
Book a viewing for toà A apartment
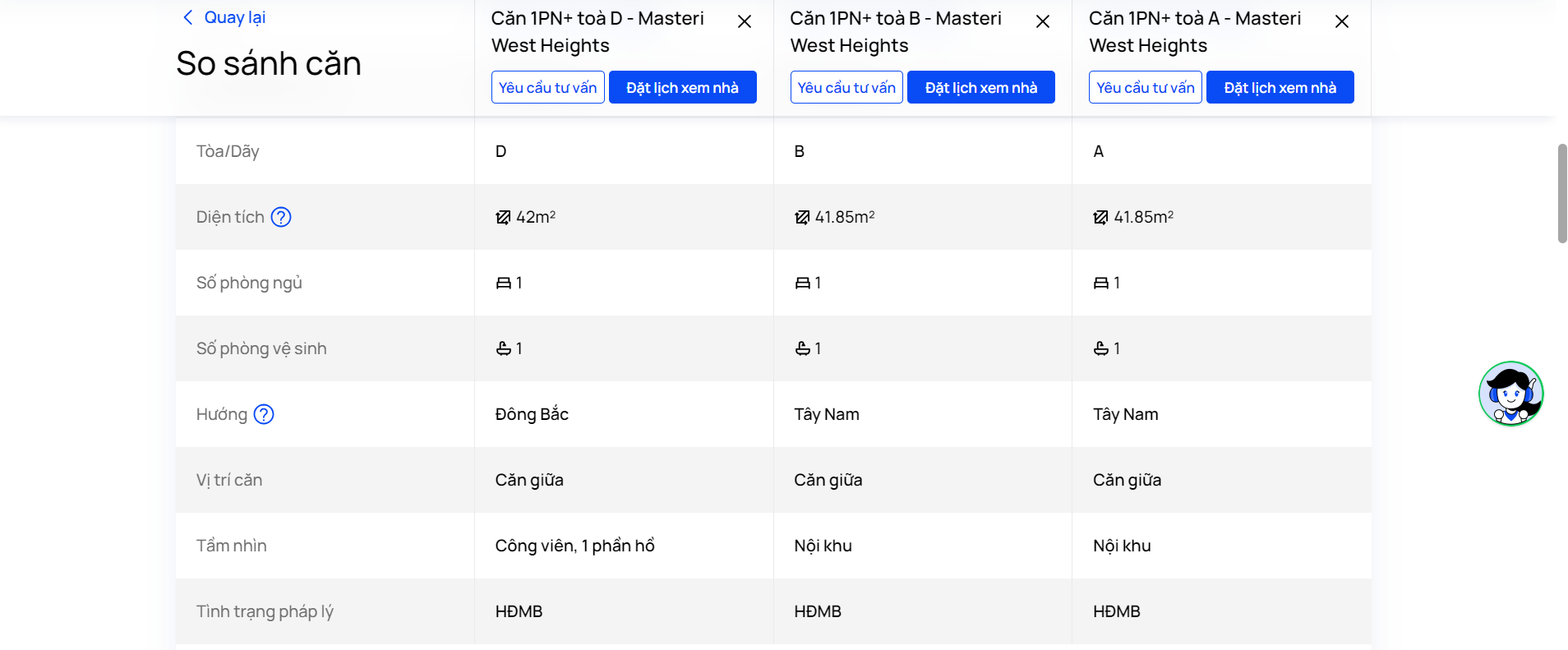coord(1280,87)
